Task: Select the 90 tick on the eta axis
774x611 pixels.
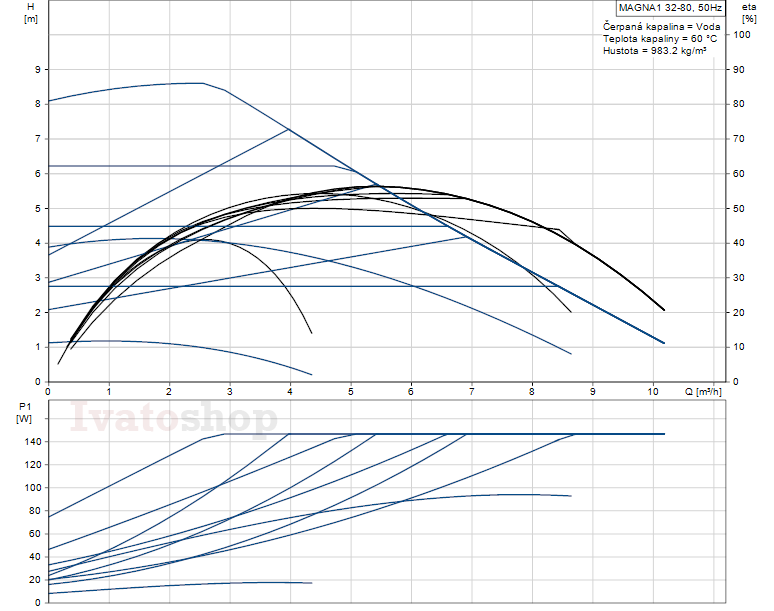Action: click(x=740, y=70)
